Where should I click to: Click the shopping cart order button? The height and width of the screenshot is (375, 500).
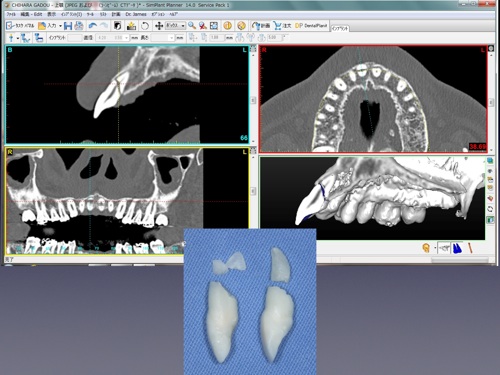[x=282, y=26]
